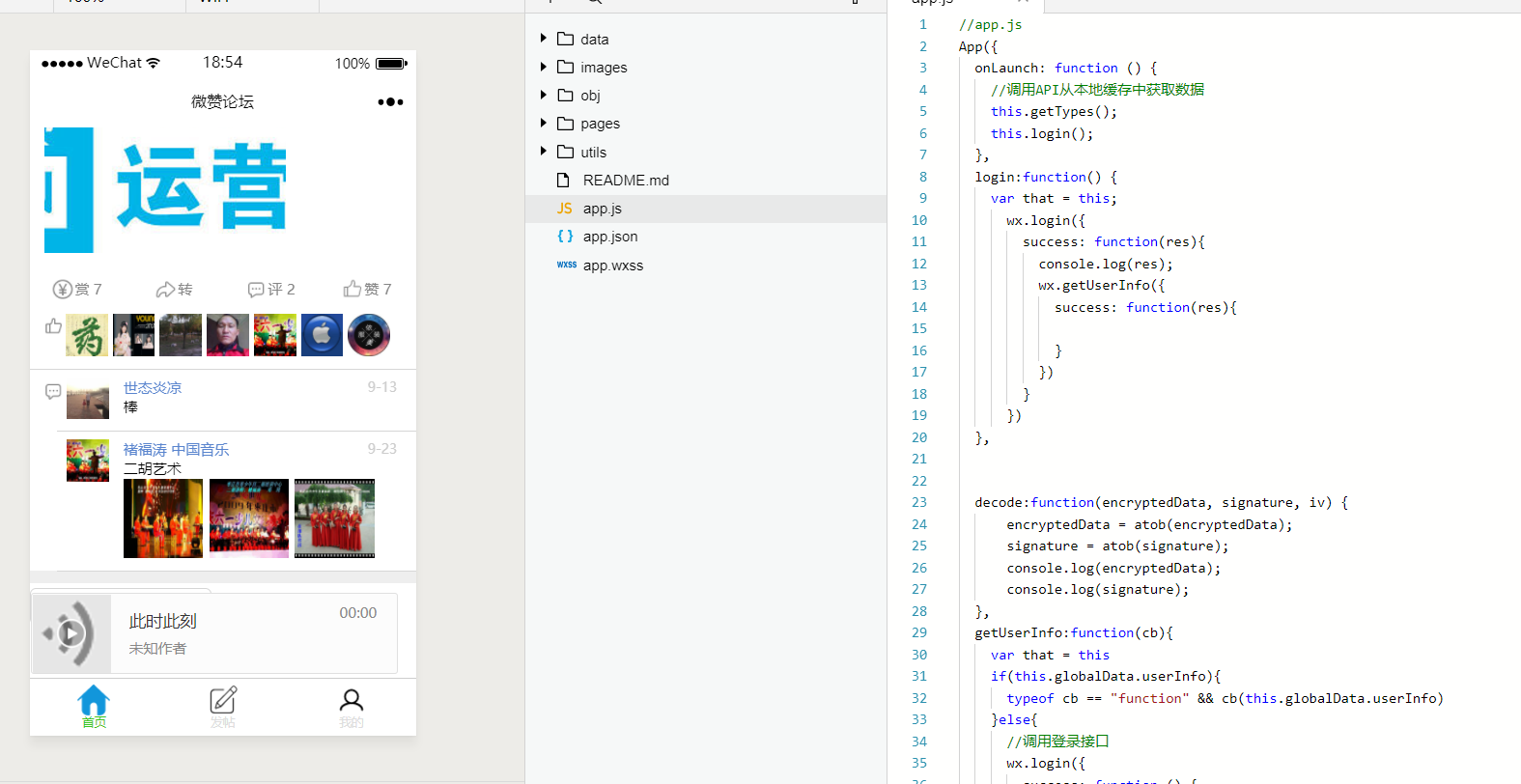Open first 二胡艺术 post photo
The height and width of the screenshot is (784, 1521).
coord(163,518)
